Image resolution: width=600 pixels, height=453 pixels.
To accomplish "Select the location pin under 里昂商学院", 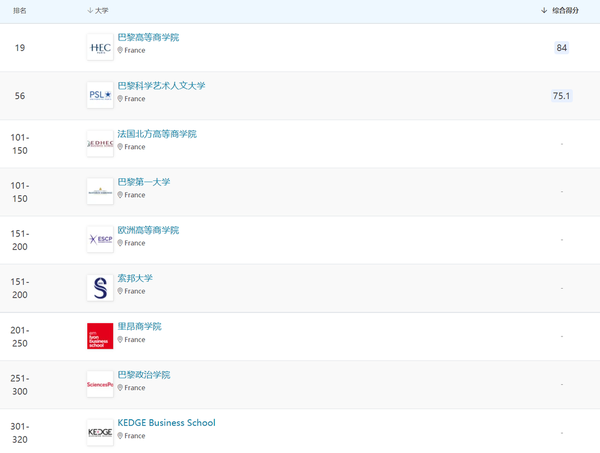I will click(120, 340).
